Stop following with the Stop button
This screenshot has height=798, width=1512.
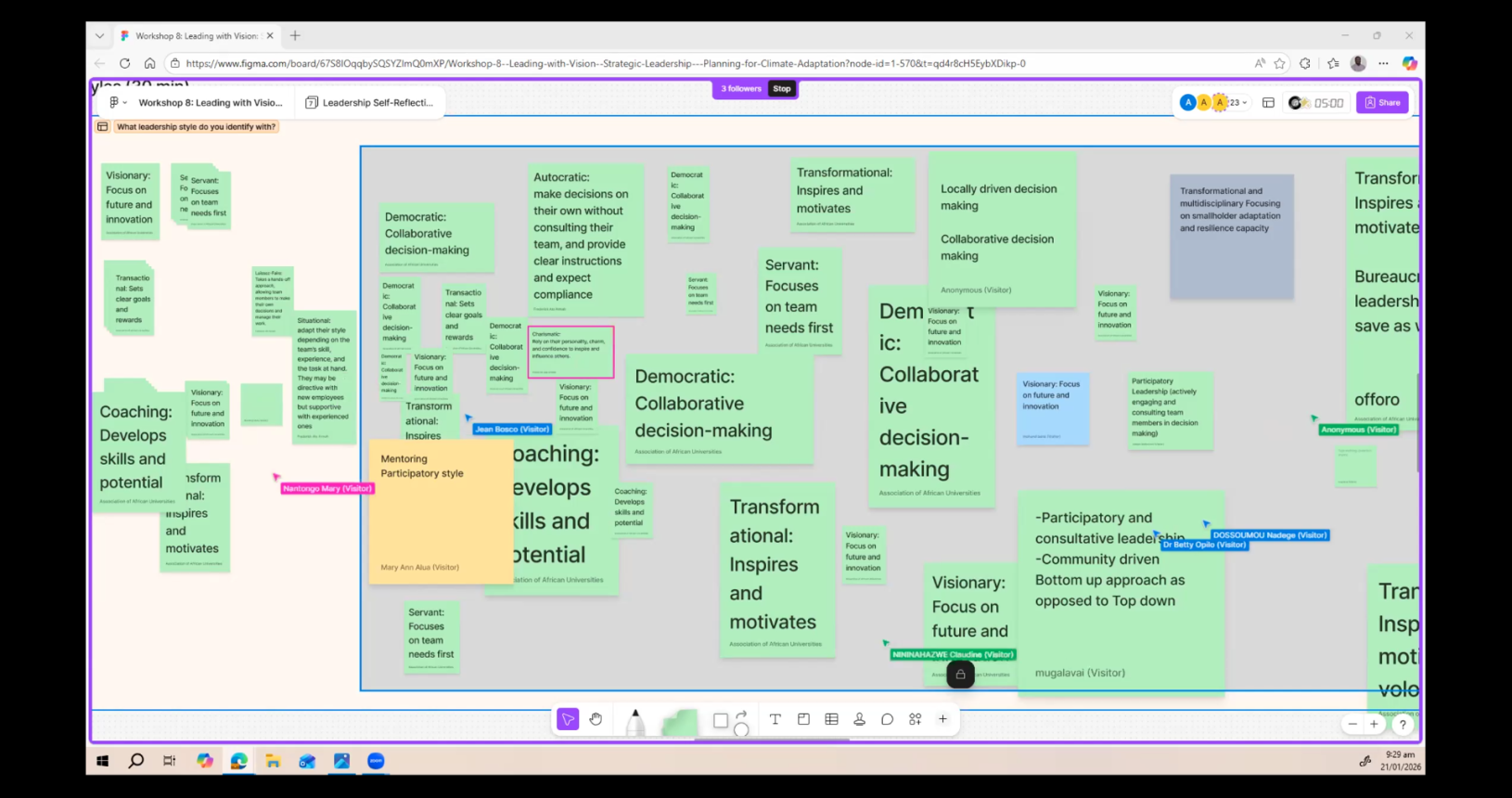tap(782, 89)
